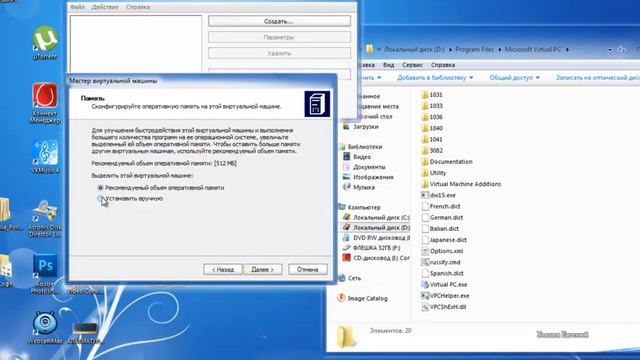Click the 'Отмена' button in the wizard
The width and height of the screenshot is (640, 360).
click(308, 269)
